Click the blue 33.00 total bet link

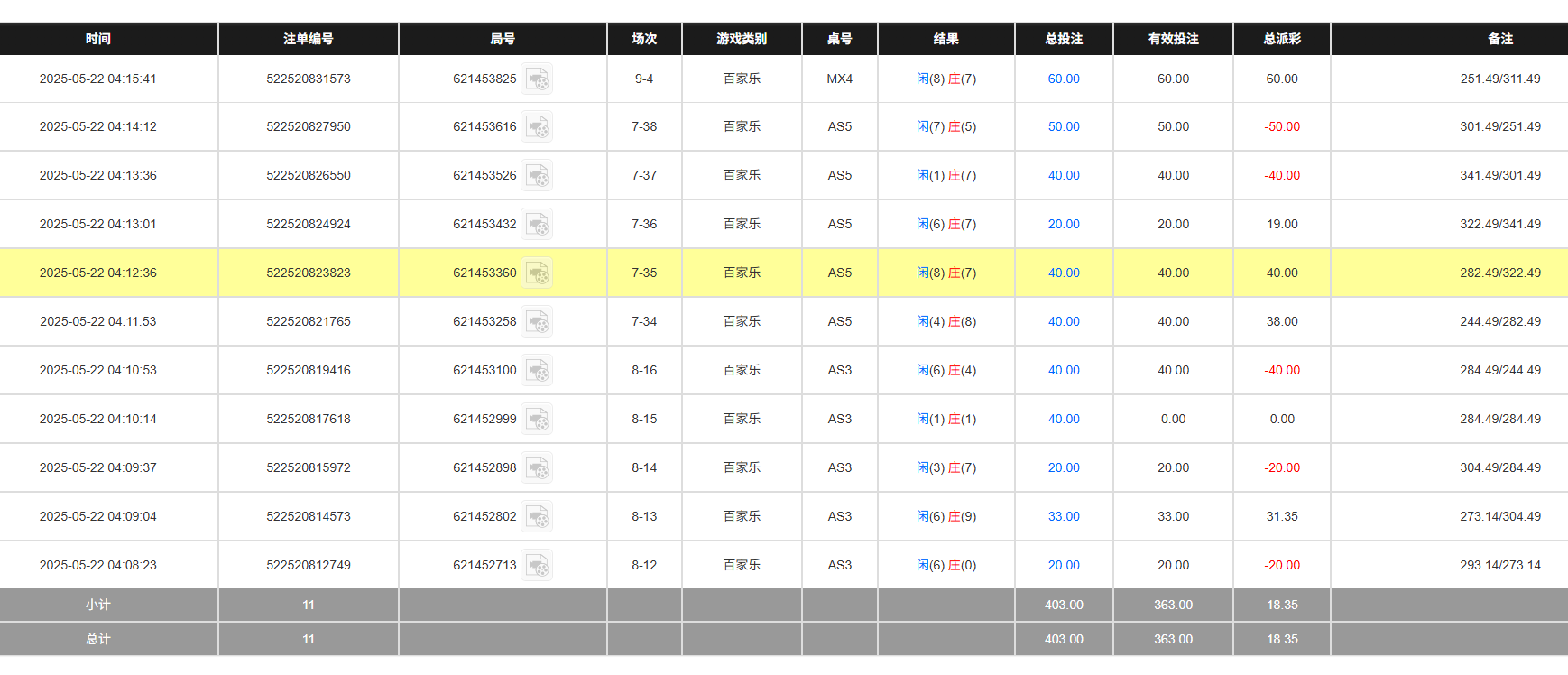coord(1064,517)
